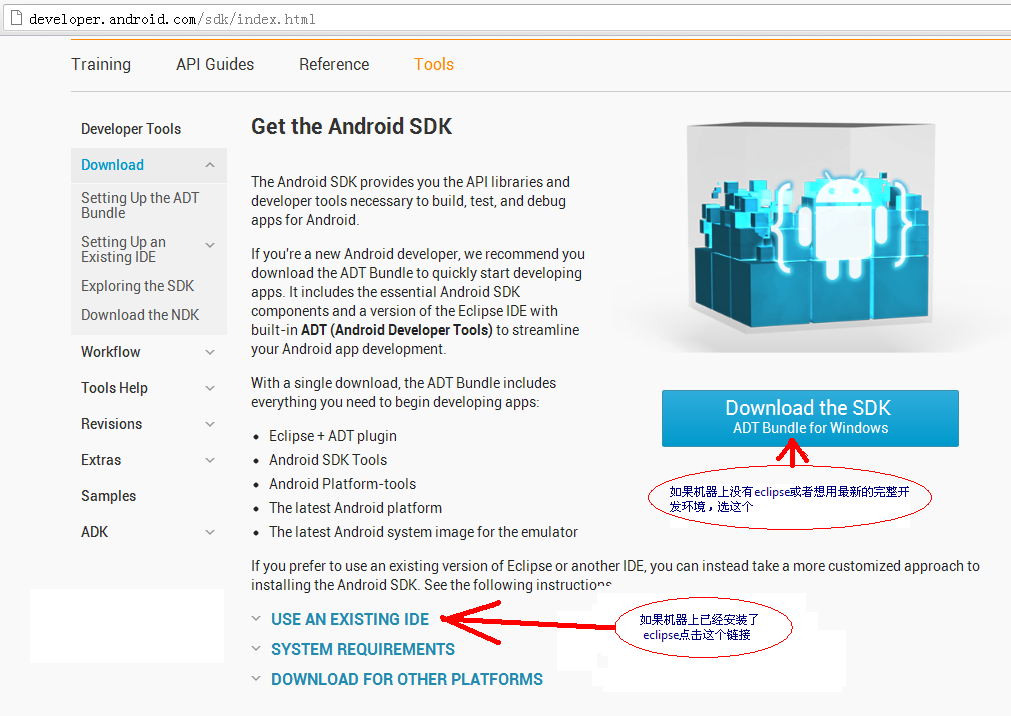Expand DOWNLOAD FOR OTHER PLATFORMS link

(x=407, y=679)
